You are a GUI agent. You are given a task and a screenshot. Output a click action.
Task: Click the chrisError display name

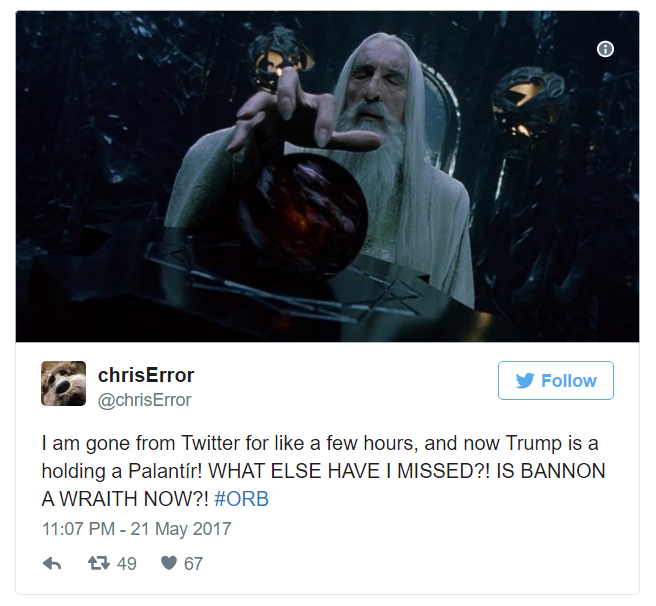146,375
